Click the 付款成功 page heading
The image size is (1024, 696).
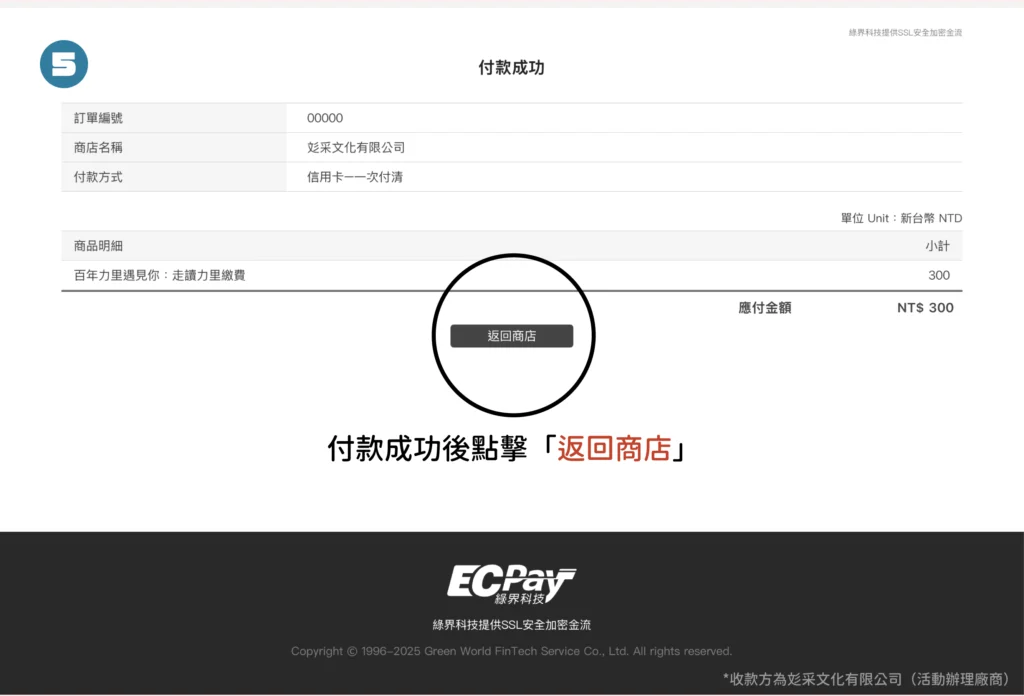tap(511, 68)
